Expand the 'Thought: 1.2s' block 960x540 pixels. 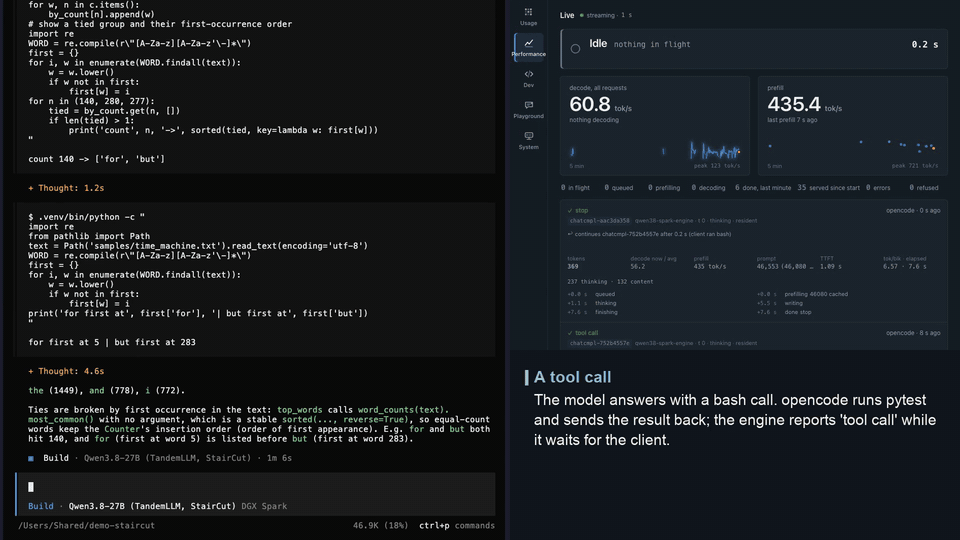[x=66, y=188]
